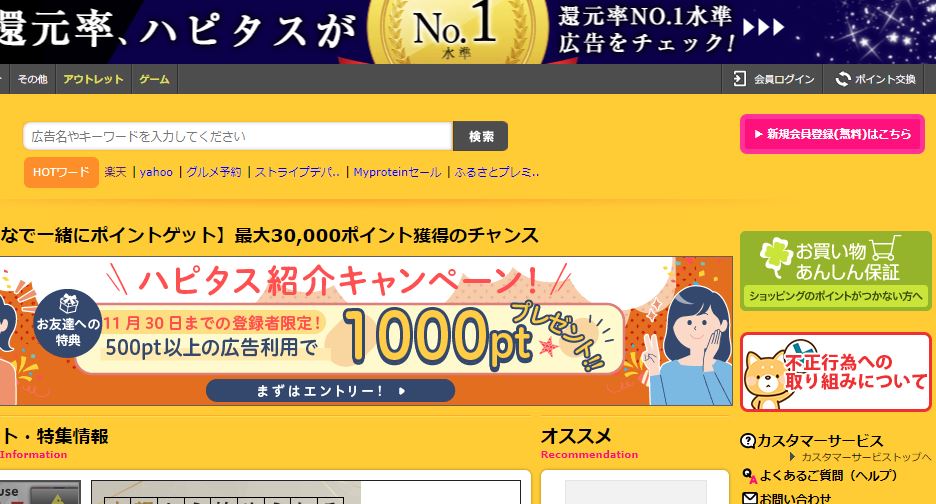Click the contact envelope icon
Viewport: 936px width, 504px height.
[749, 497]
